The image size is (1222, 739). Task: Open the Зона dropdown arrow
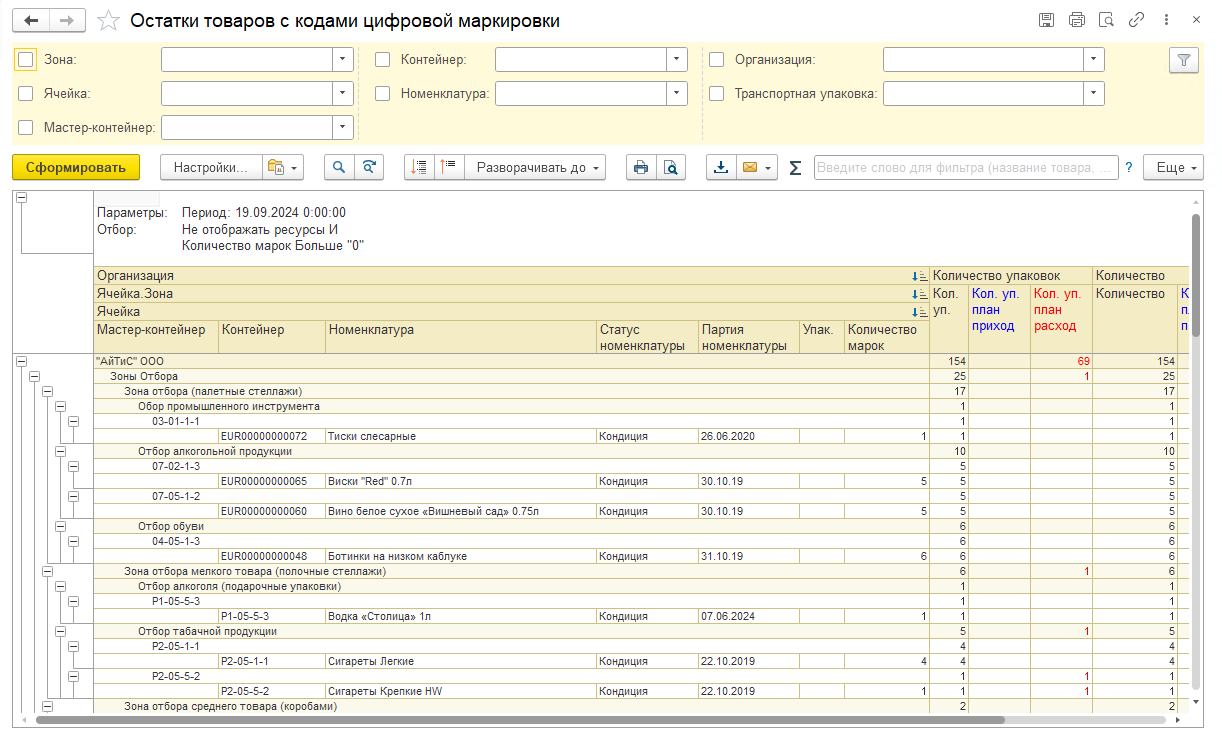[x=343, y=60]
